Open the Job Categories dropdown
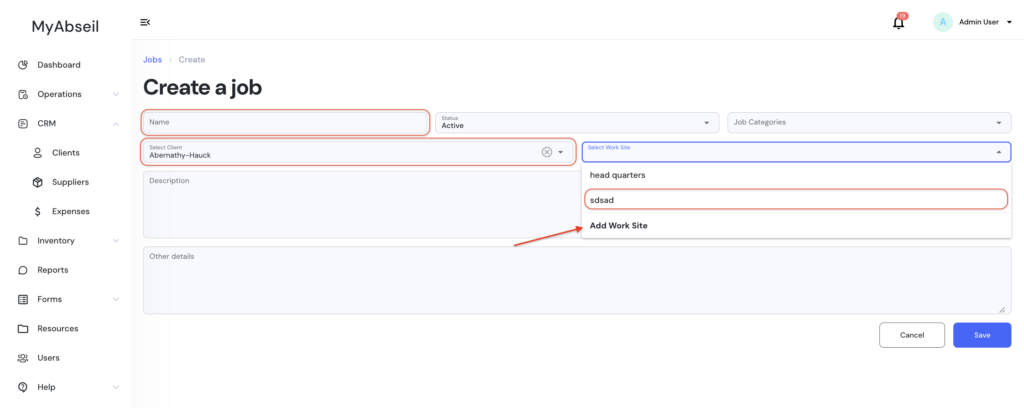 868,123
